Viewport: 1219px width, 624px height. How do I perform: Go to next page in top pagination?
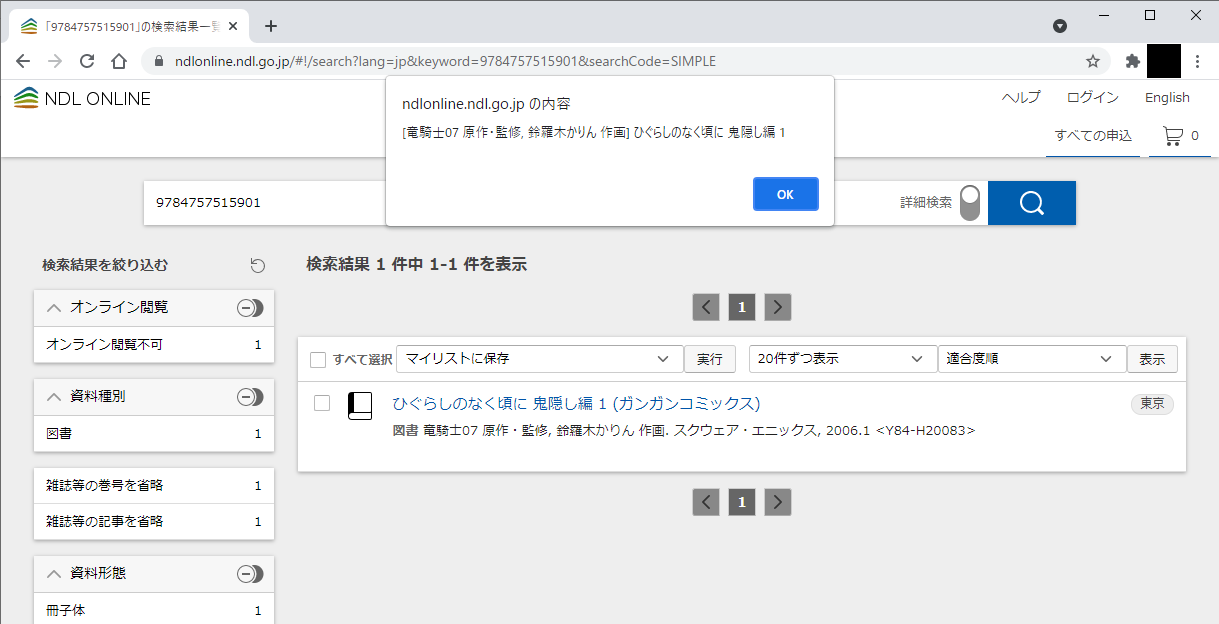pos(778,307)
